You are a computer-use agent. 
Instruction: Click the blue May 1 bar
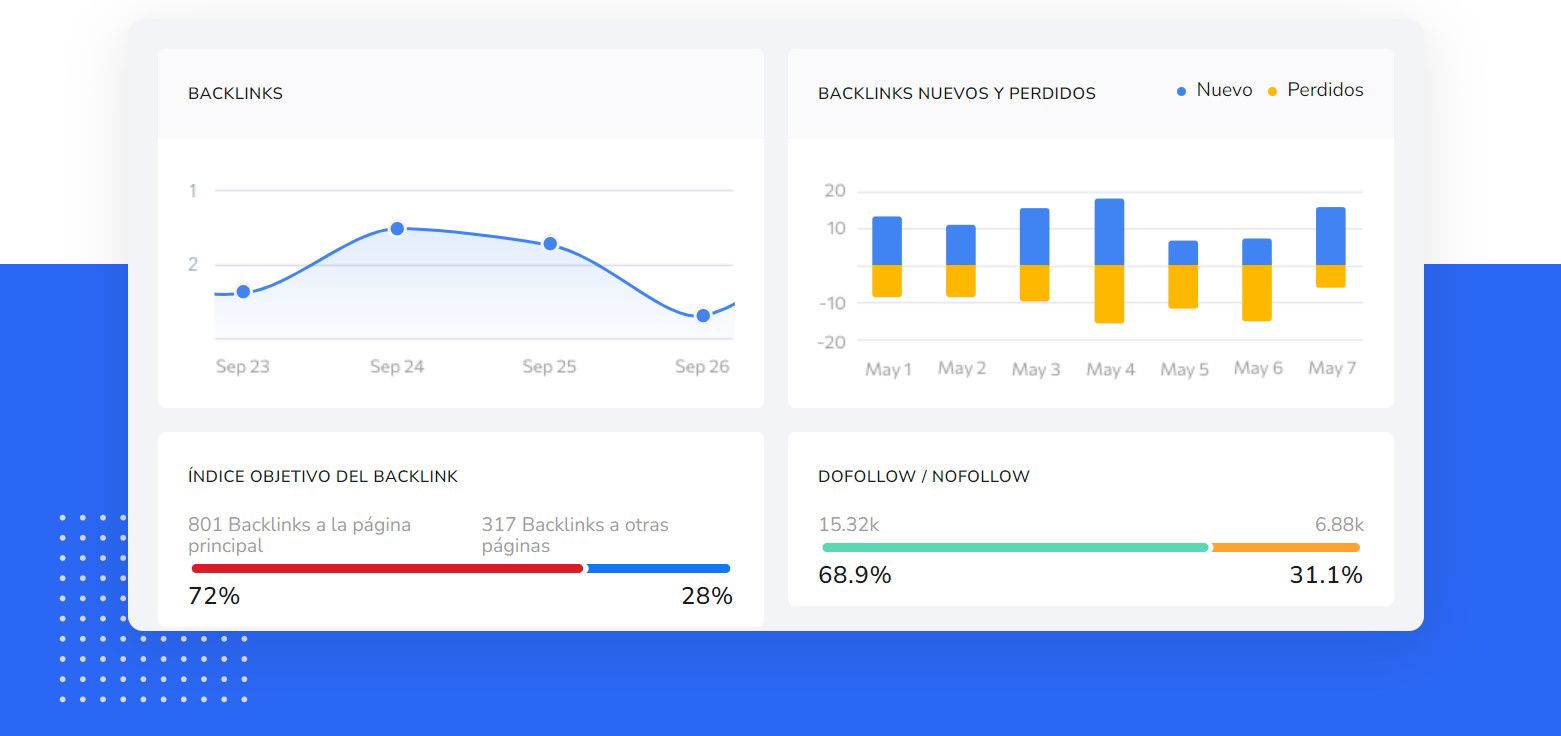point(887,241)
